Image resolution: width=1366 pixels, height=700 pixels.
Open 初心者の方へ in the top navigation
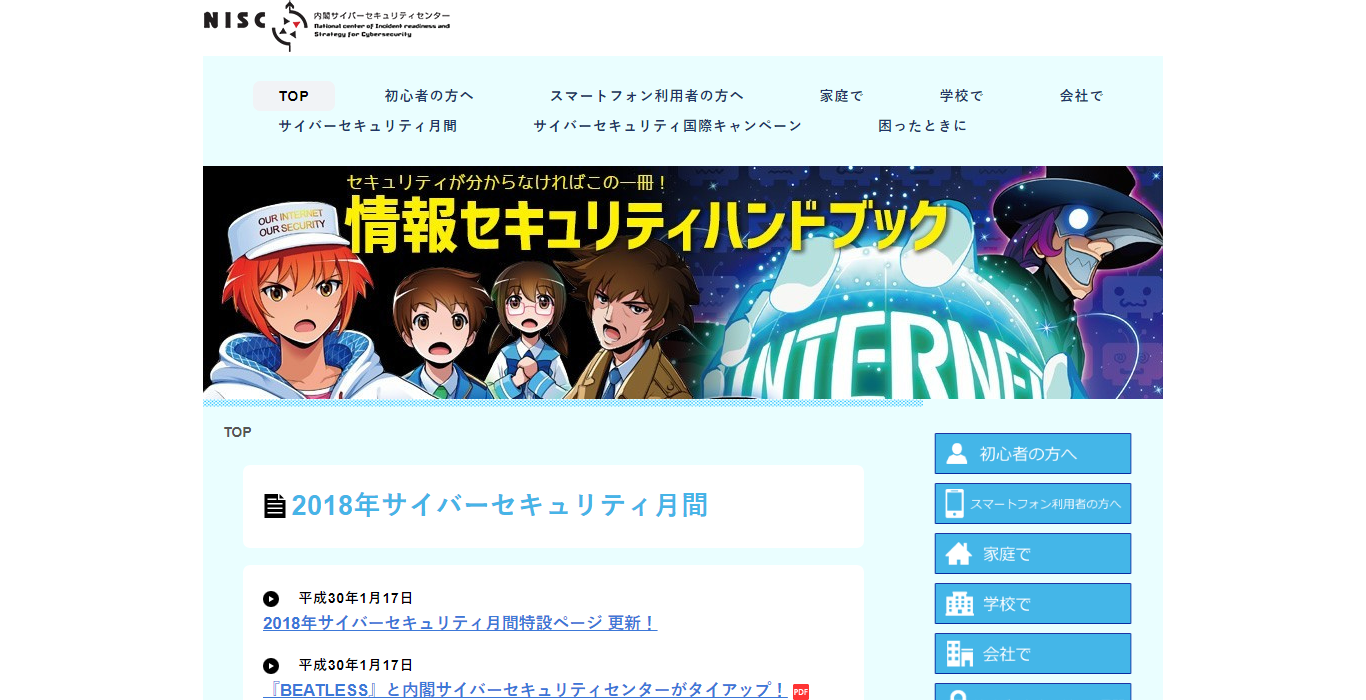tap(429, 96)
